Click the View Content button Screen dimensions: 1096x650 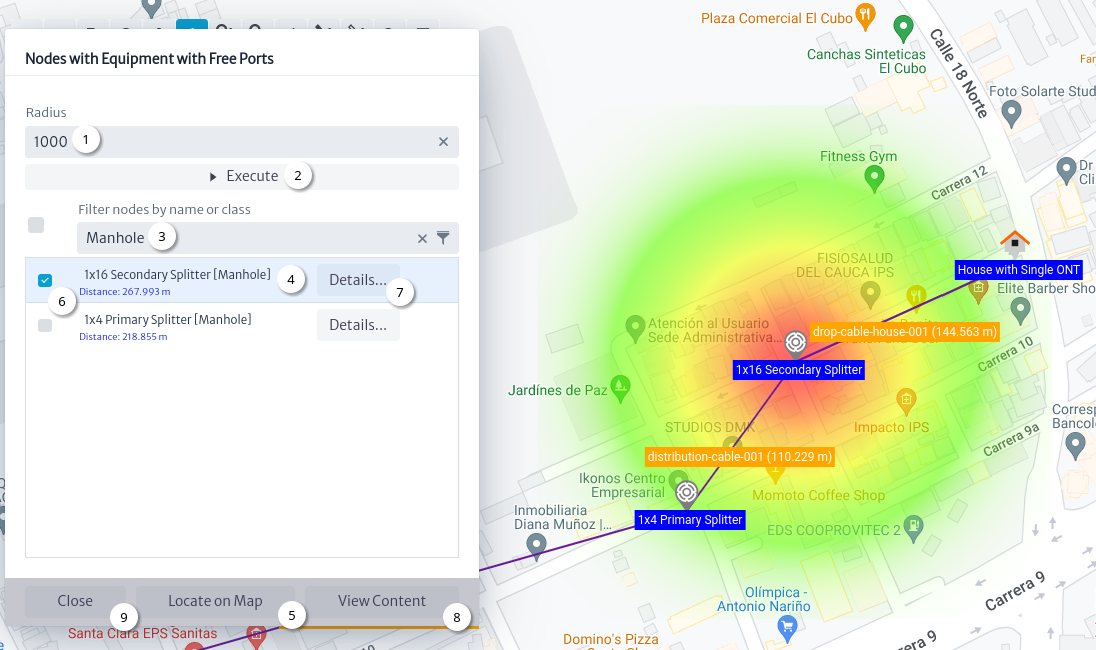[x=382, y=601]
